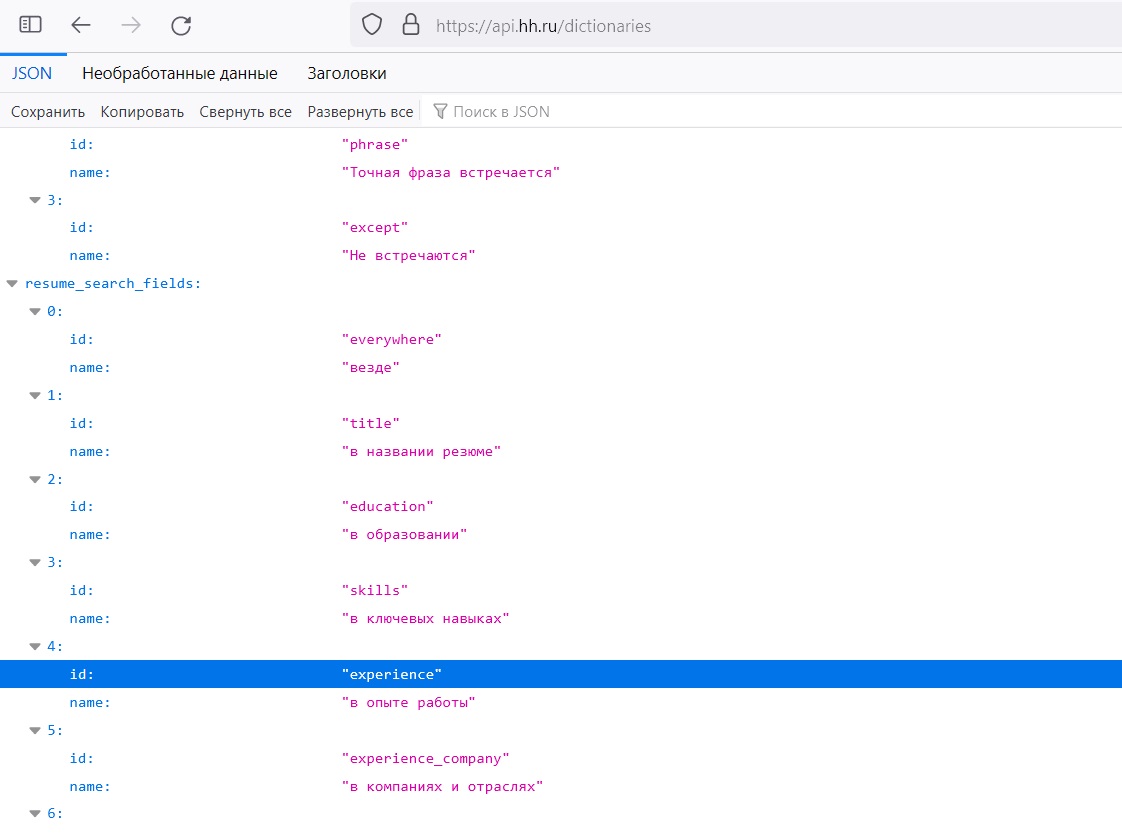Select the value "experience_company"
Screen dimensions: 1122x835
426,758
